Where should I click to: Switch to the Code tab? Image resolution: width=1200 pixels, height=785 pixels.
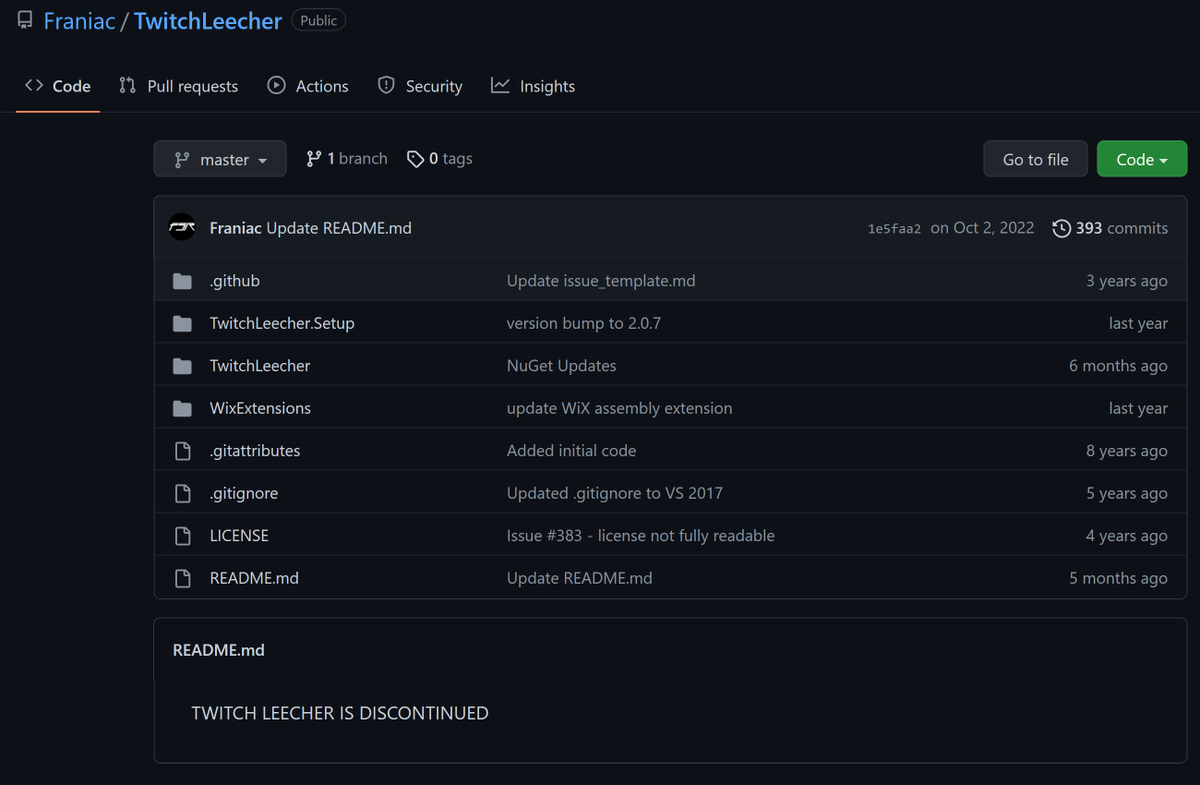(x=58, y=86)
